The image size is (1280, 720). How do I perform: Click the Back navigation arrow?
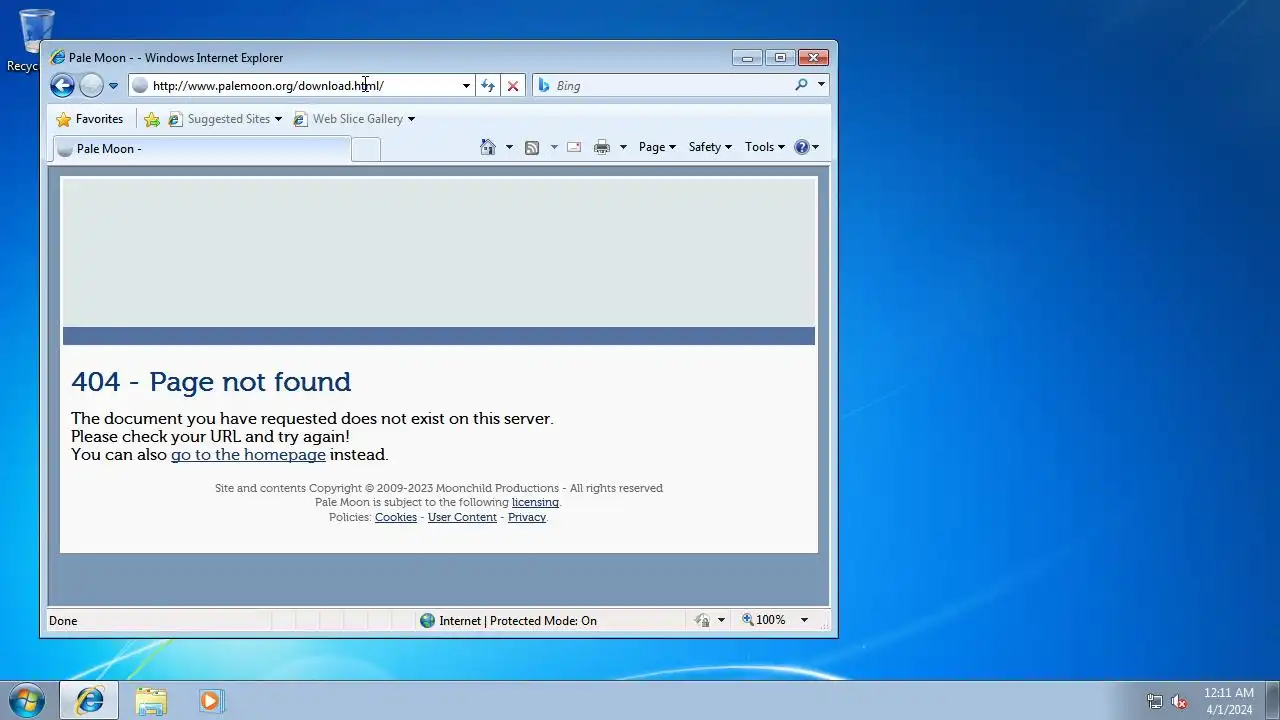coord(62,86)
